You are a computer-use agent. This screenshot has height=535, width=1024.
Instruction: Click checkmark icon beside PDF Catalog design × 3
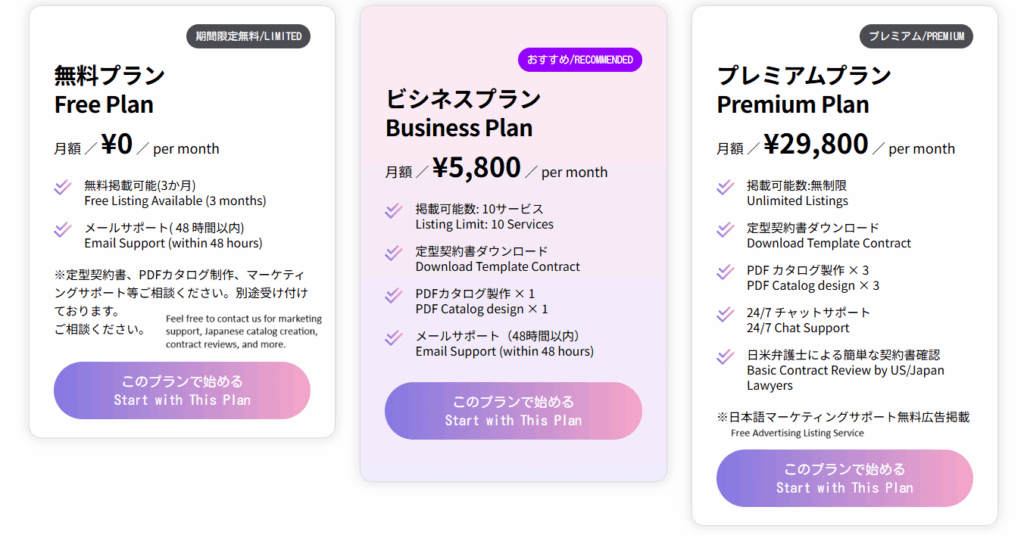click(726, 272)
